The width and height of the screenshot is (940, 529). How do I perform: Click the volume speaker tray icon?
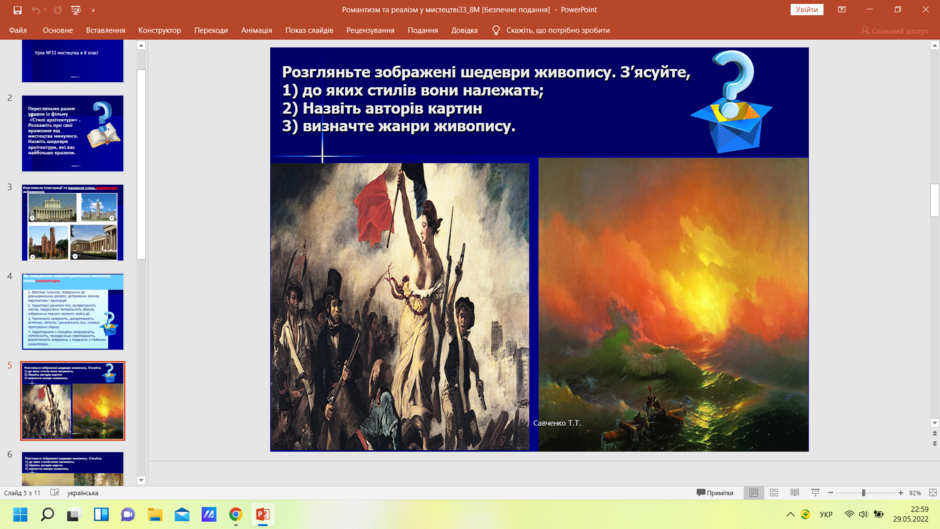(x=863, y=515)
